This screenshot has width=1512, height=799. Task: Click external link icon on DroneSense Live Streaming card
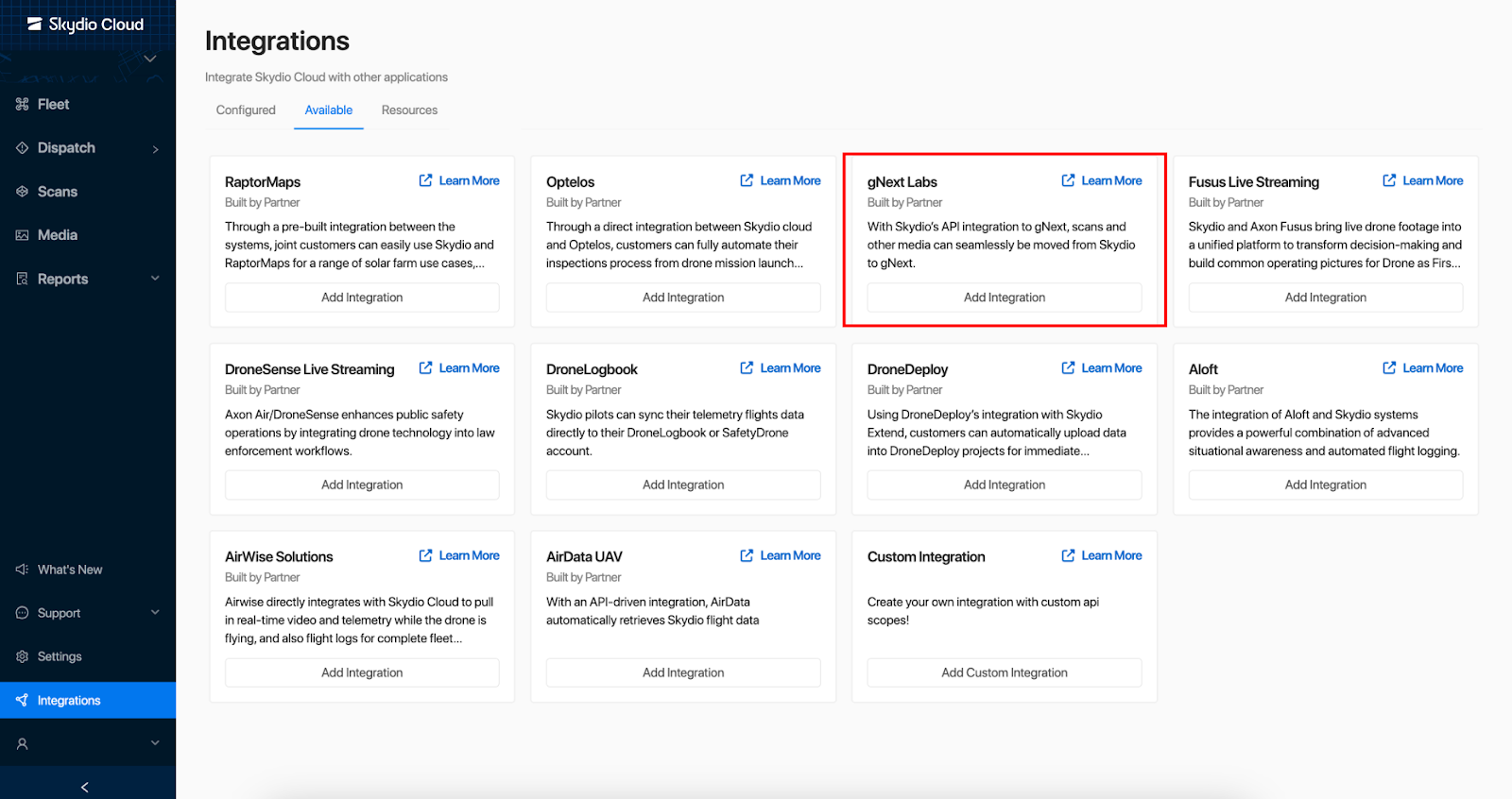[x=425, y=367]
